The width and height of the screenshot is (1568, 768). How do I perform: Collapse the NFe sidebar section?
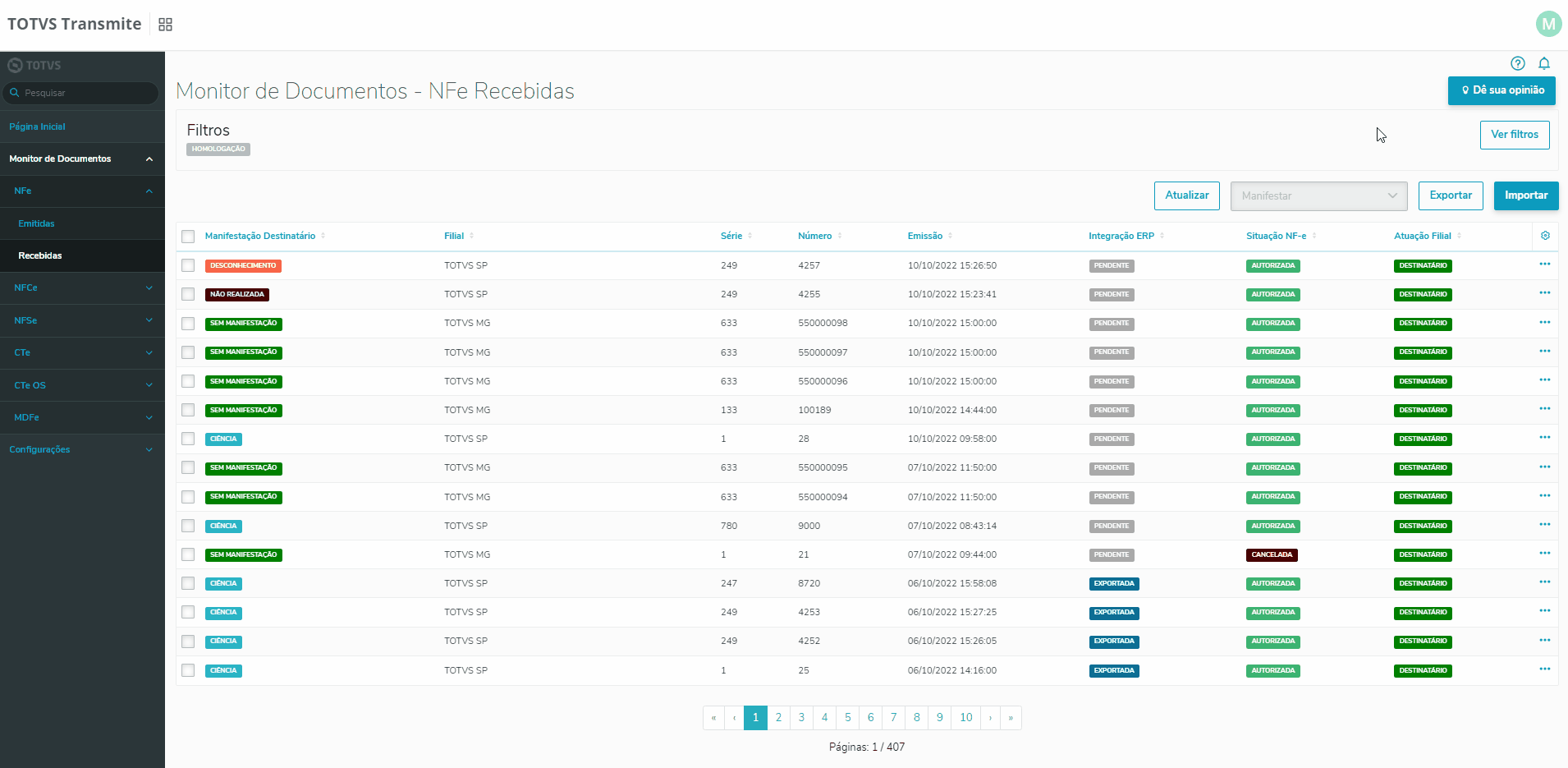tap(82, 191)
